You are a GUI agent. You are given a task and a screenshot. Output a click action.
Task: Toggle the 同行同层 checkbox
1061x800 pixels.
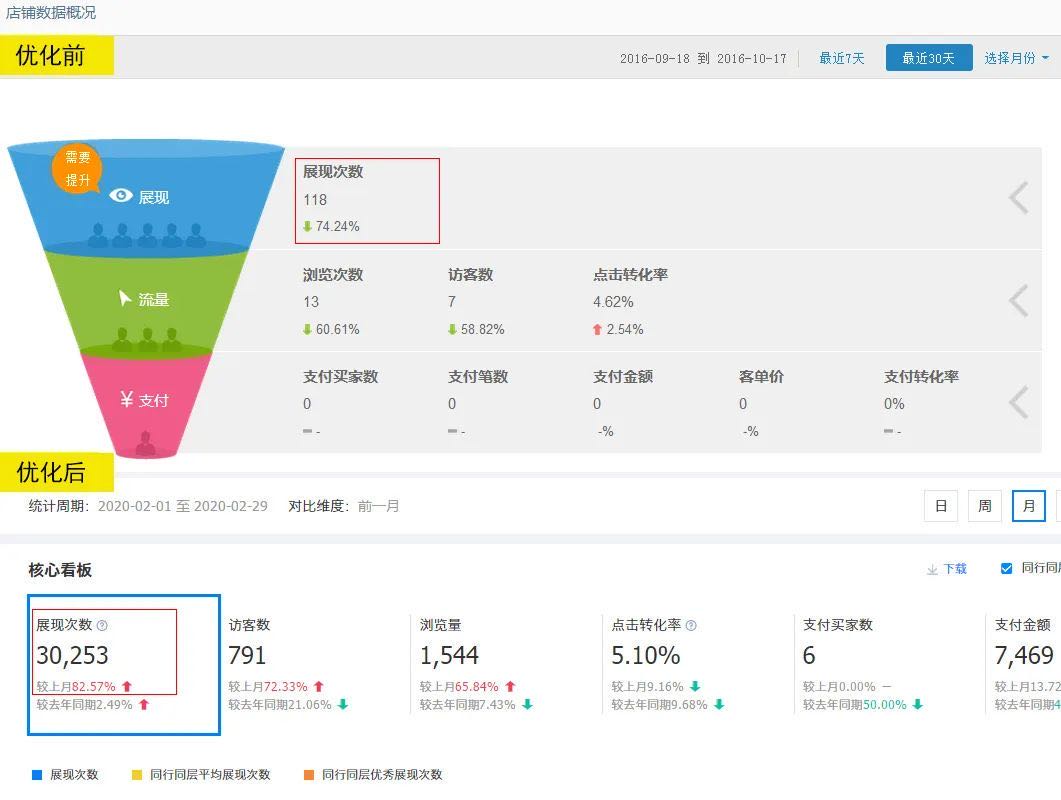1006,569
